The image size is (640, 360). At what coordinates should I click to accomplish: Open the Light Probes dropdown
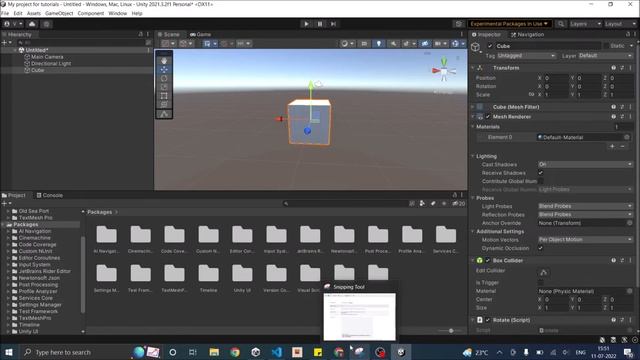pos(585,206)
